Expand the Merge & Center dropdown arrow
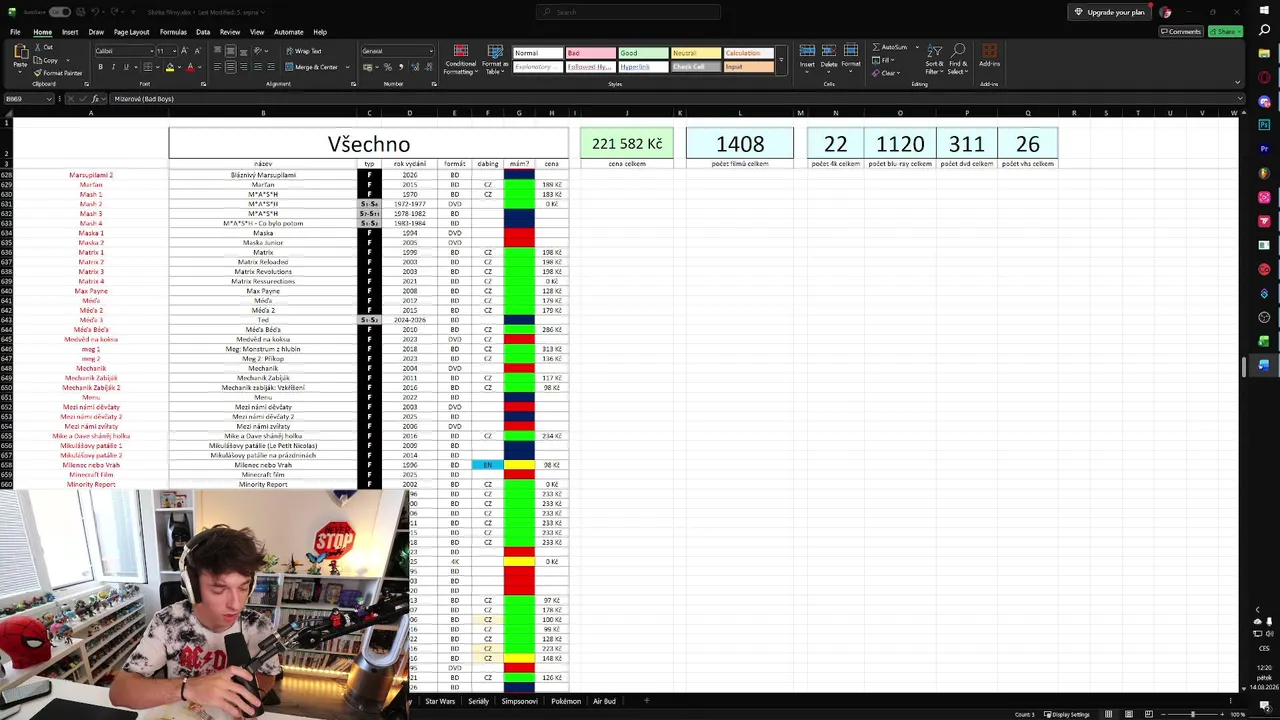 click(x=348, y=67)
